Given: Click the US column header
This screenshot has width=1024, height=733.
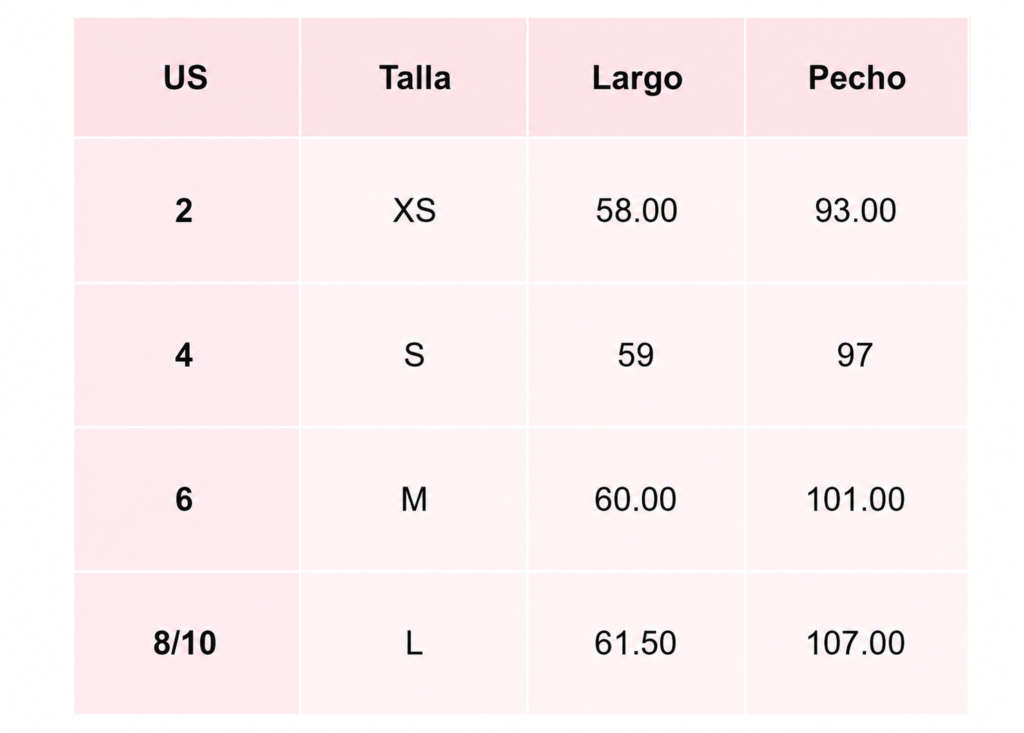Looking at the screenshot, I should pos(186,78).
